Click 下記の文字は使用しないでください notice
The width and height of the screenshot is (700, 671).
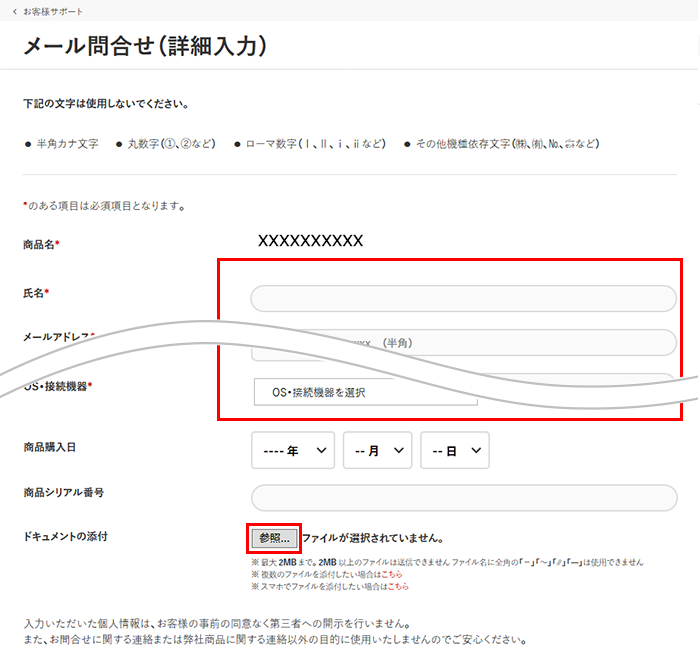pos(106,104)
